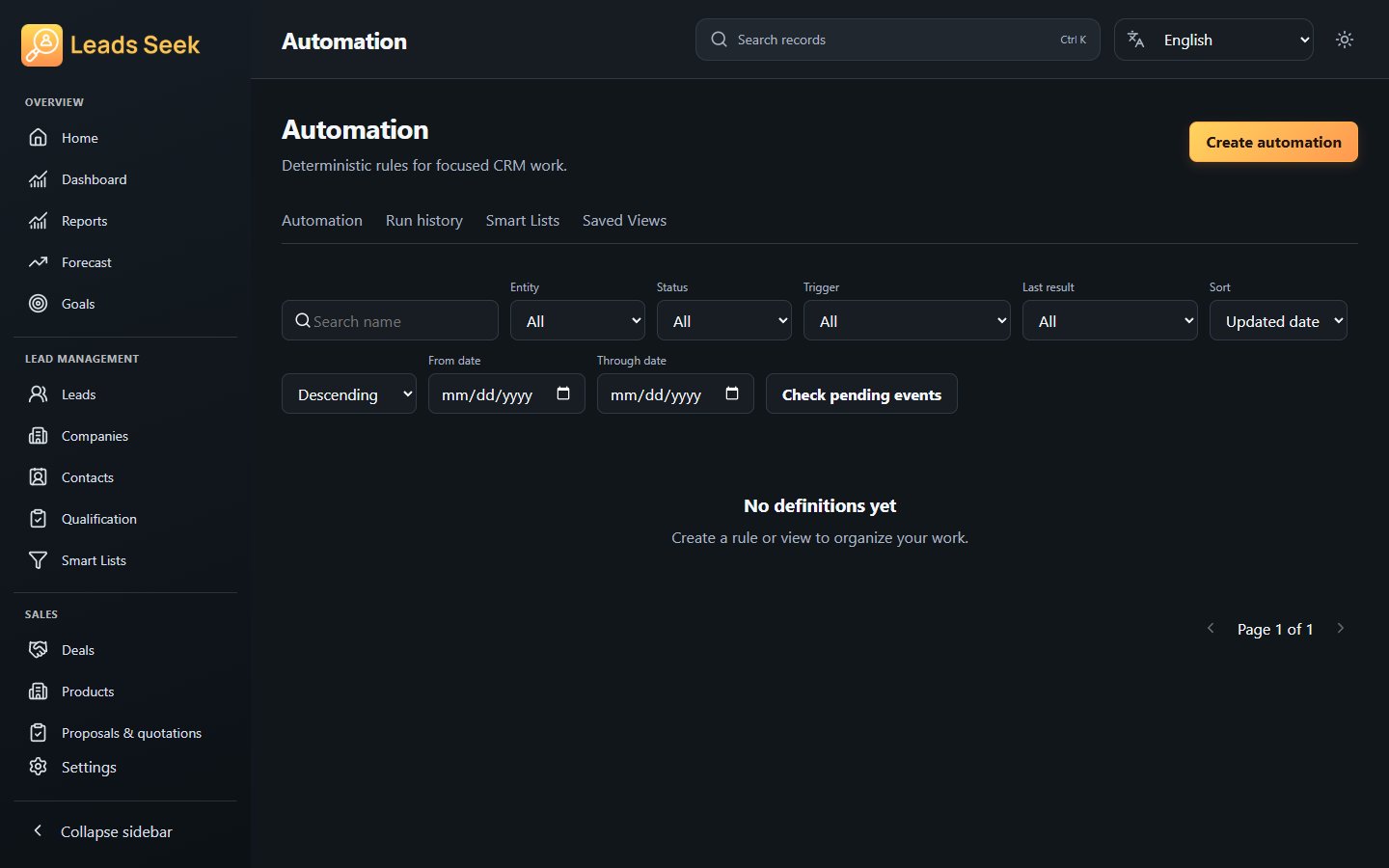This screenshot has height=868, width=1389.
Task: Open the Trigger filter dropdown
Action: tap(907, 320)
